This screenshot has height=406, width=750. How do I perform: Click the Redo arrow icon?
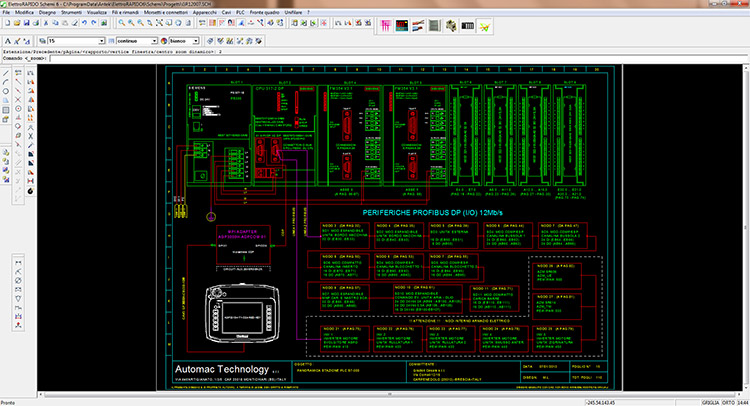click(x=94, y=22)
